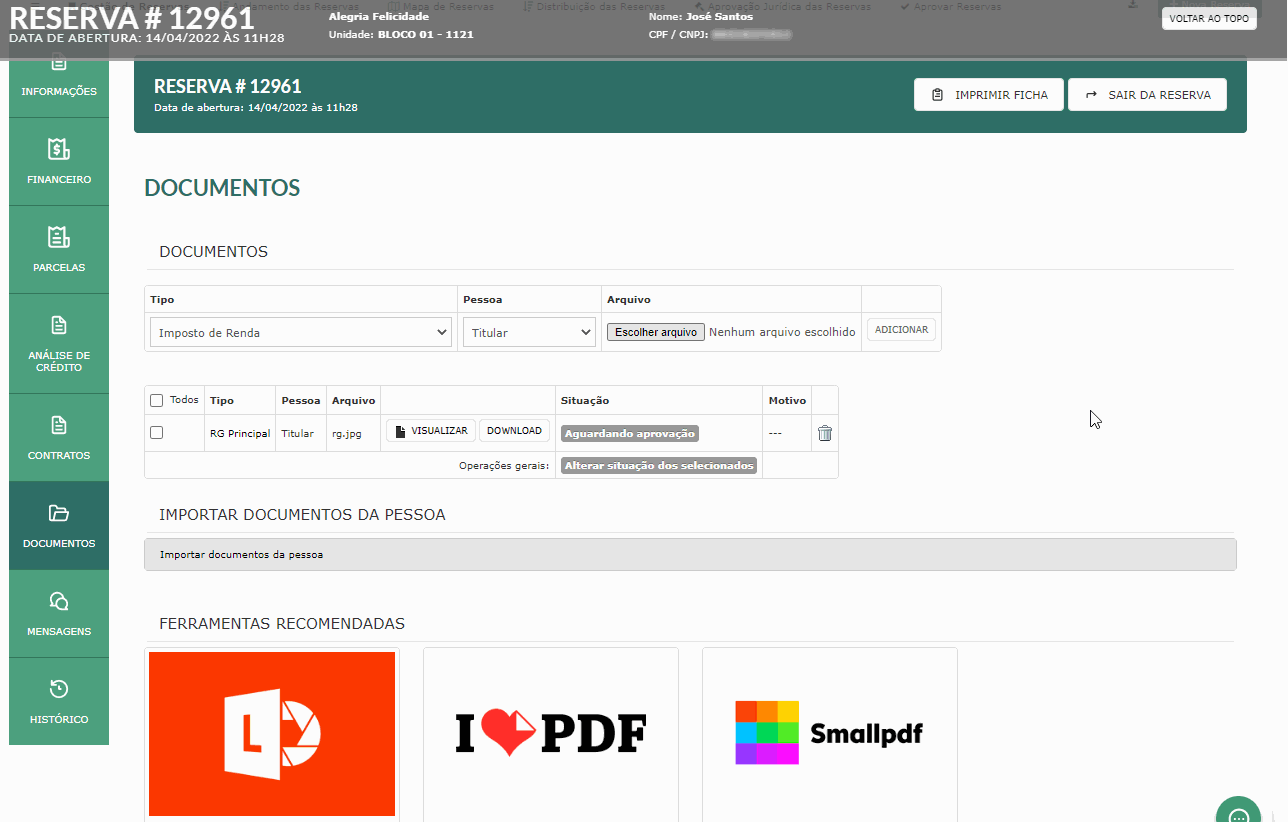Viewport: 1288px width, 822px height.
Task: Click the Mensagens chat bubbles icon
Action: point(59,601)
